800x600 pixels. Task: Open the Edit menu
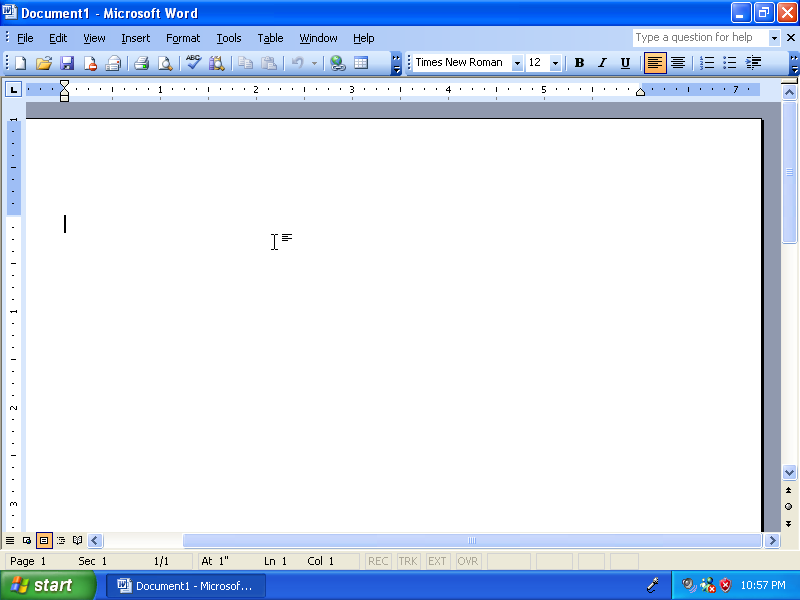(58, 38)
